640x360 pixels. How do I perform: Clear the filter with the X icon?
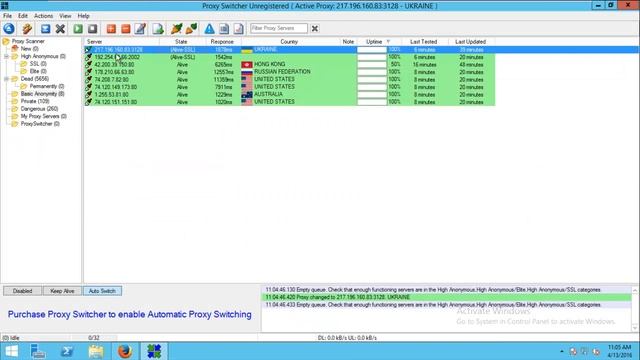315,29
